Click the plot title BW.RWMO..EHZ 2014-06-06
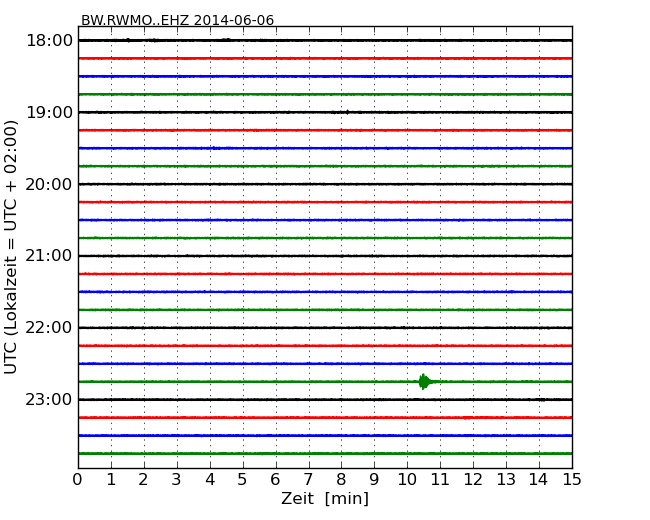650x520 pixels. tap(177, 20)
